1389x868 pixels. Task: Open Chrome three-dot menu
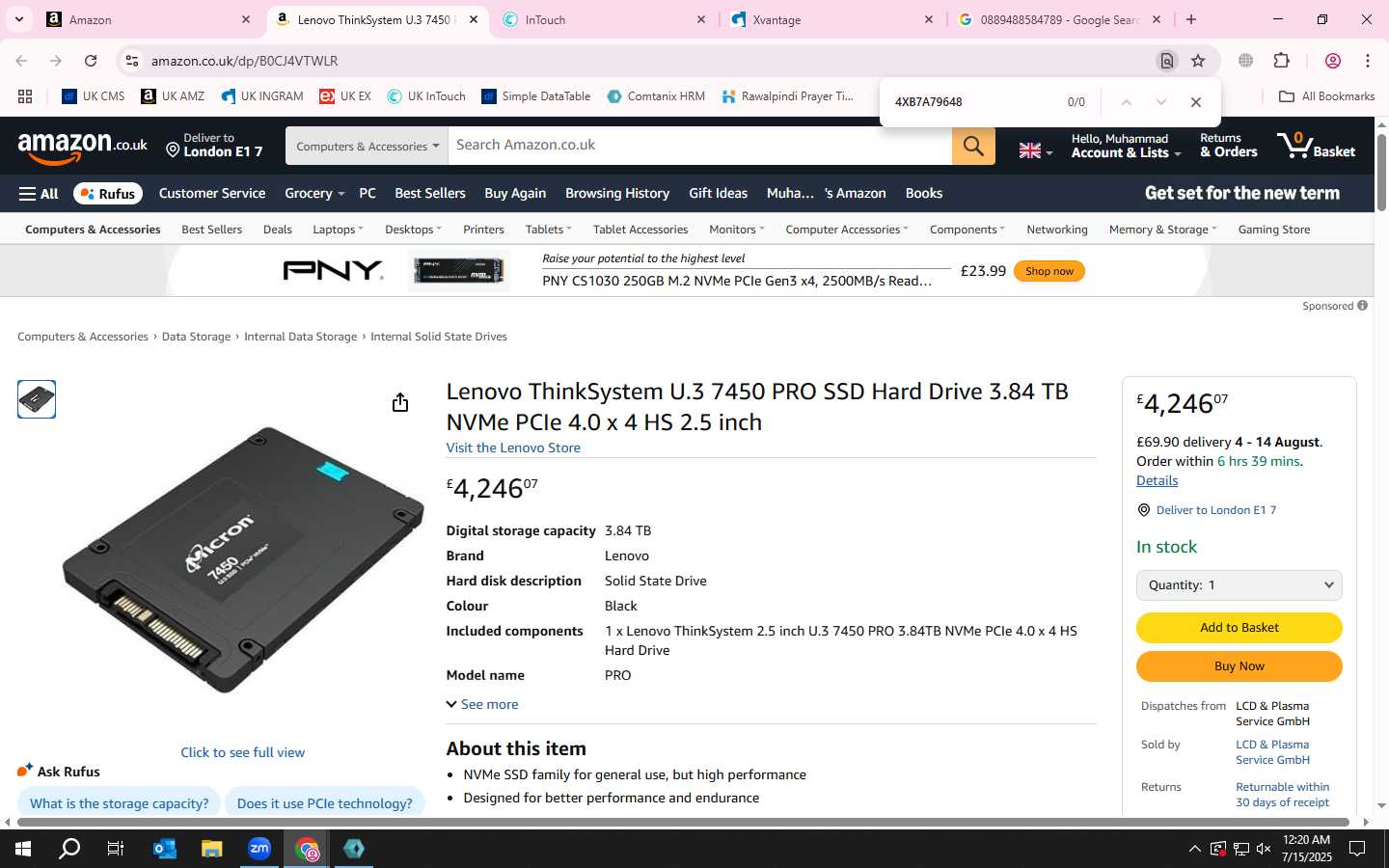click(x=1368, y=61)
